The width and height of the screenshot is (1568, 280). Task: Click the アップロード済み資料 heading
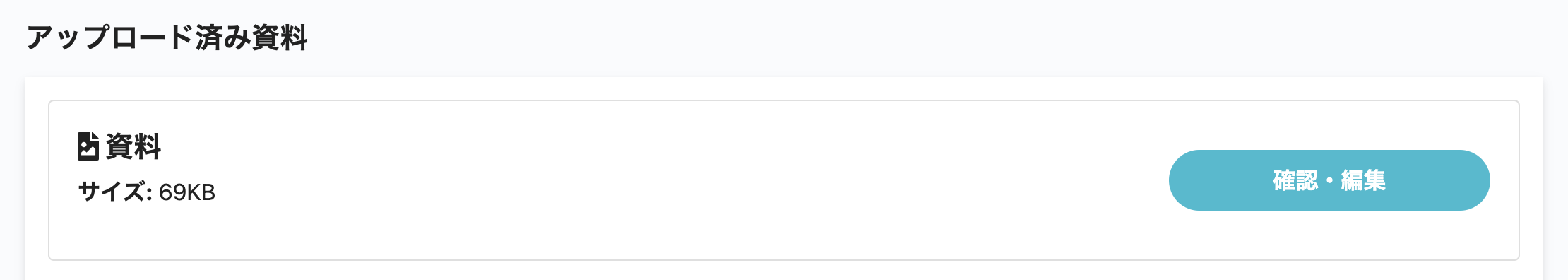coord(167,37)
